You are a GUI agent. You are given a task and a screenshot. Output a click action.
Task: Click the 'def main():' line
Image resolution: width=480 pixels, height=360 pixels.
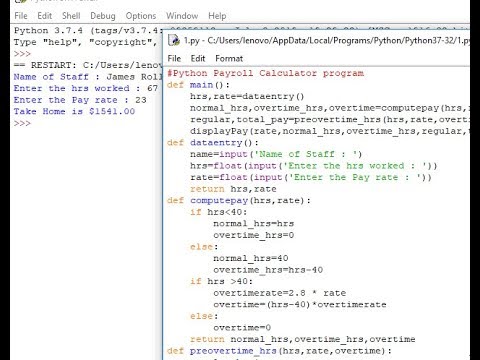tap(198, 85)
